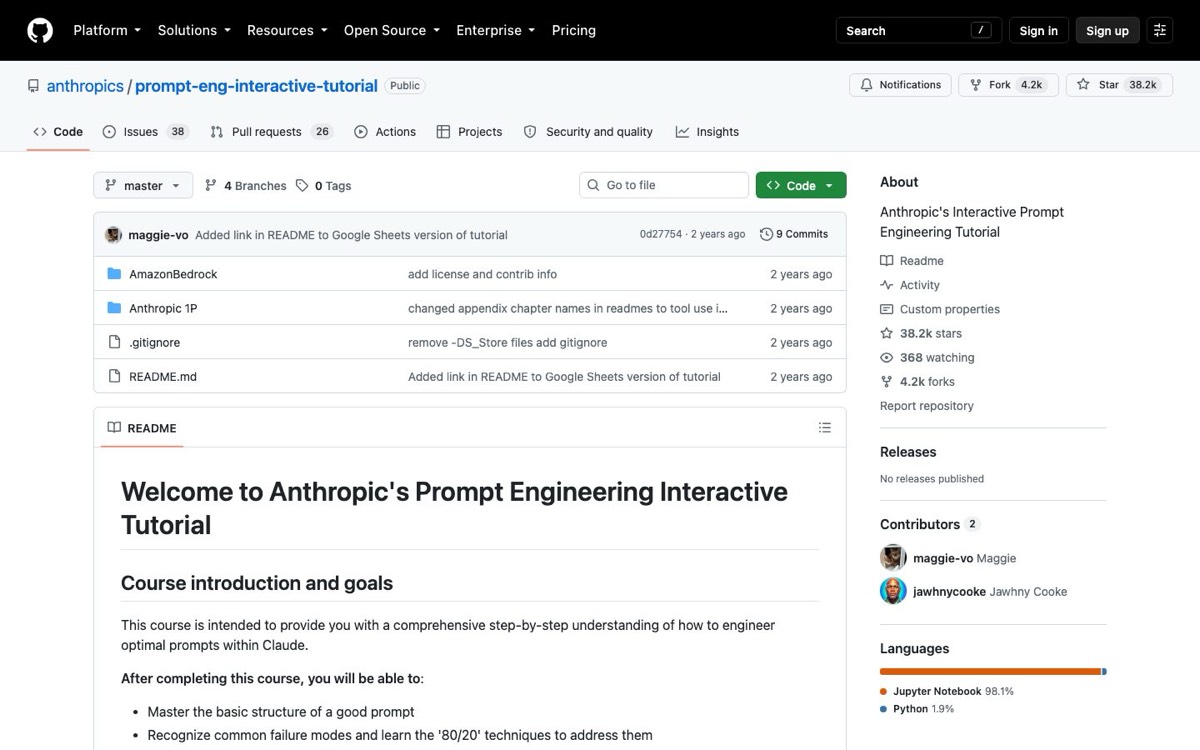Open 'remove -DS_Store files add gitignore' commit message
The width and height of the screenshot is (1200, 750).
click(507, 342)
